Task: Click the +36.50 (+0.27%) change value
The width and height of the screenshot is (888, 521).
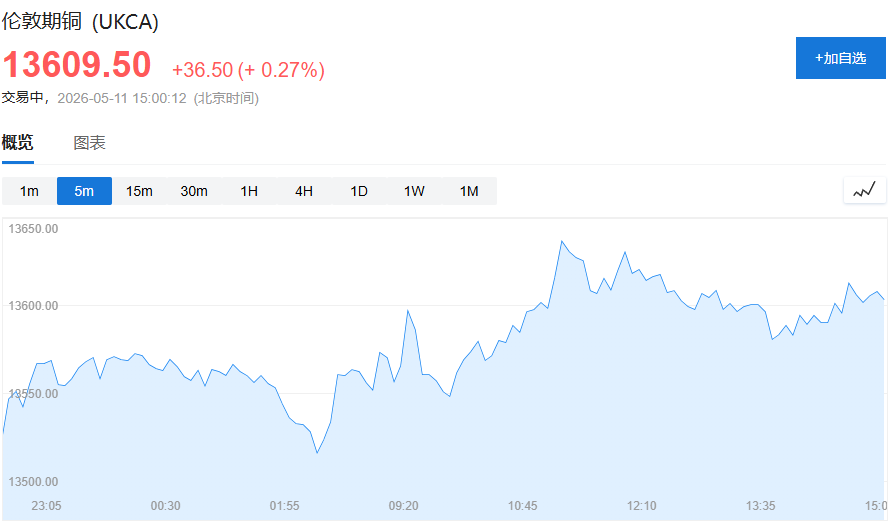Action: (249, 70)
